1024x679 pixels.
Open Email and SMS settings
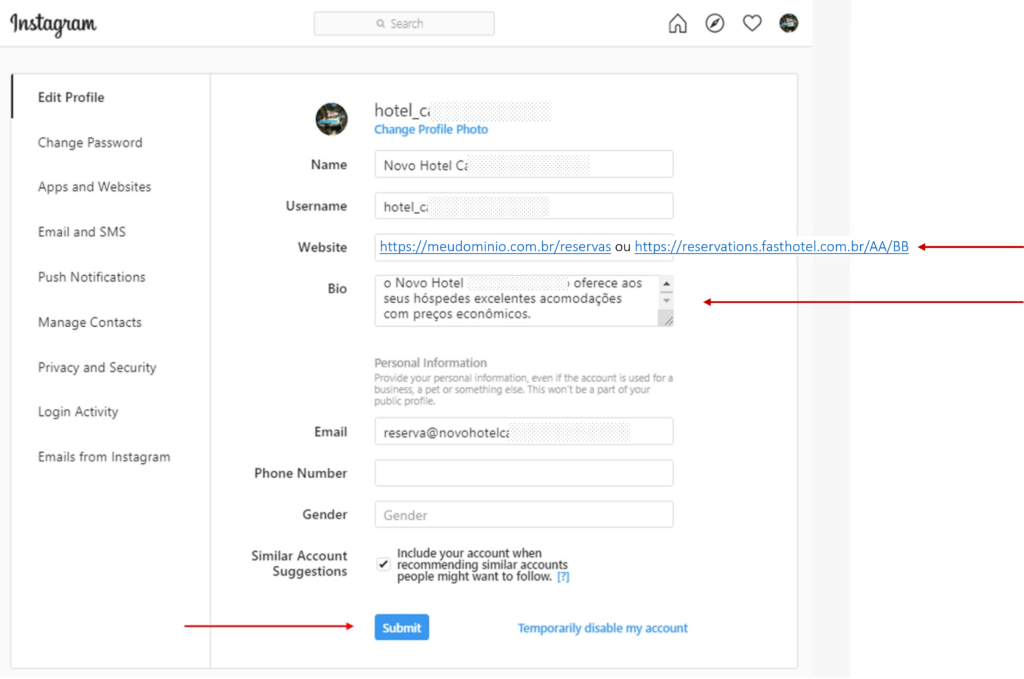click(x=82, y=232)
